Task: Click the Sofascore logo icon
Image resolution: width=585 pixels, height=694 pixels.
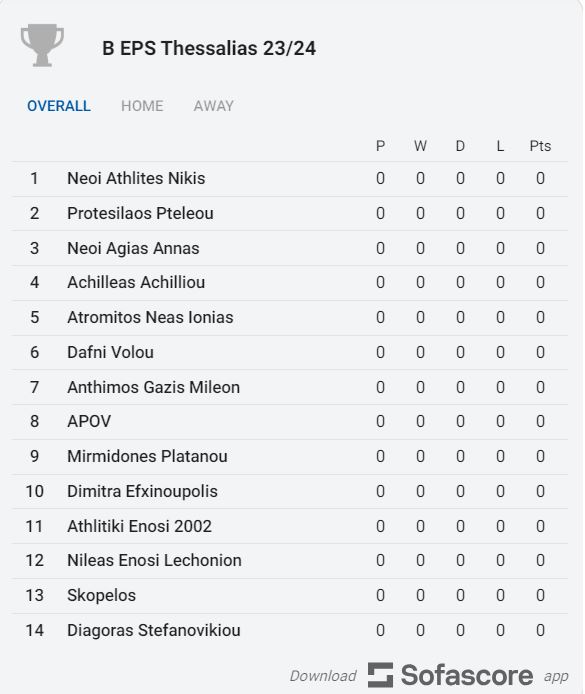Action: [380, 675]
